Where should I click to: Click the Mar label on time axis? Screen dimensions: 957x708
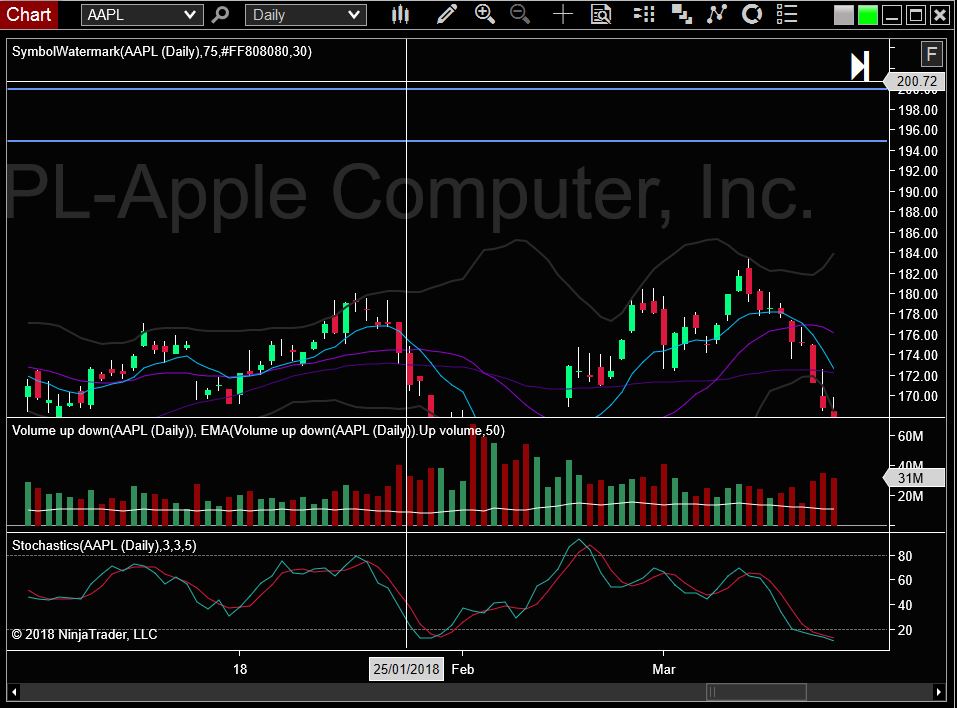point(663,670)
